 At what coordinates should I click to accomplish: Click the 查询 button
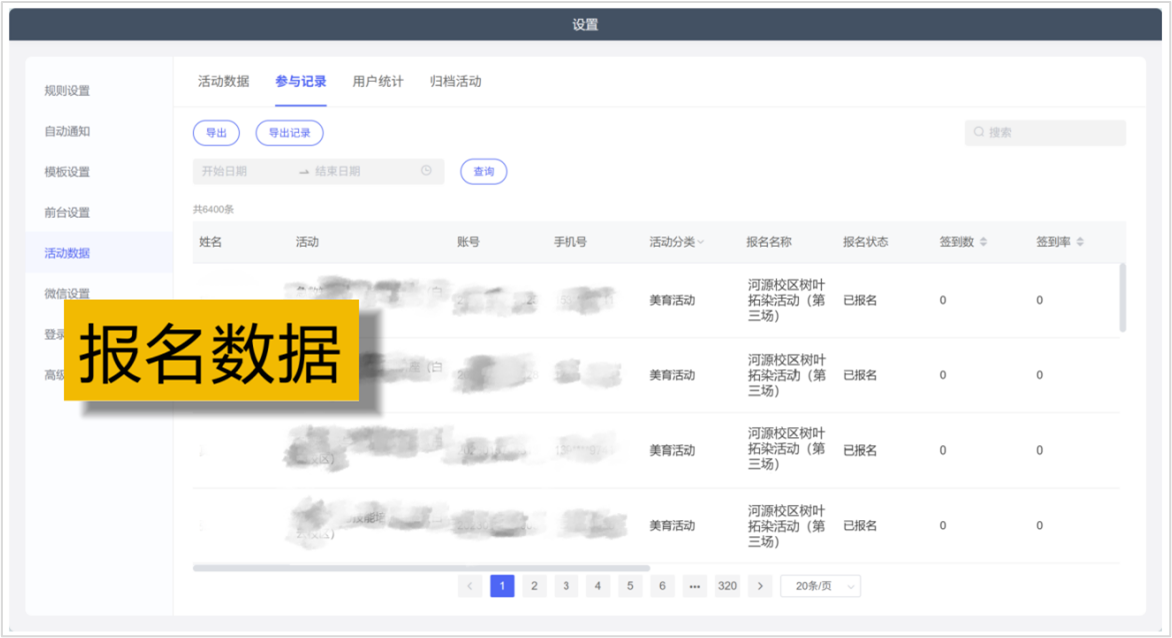484,172
